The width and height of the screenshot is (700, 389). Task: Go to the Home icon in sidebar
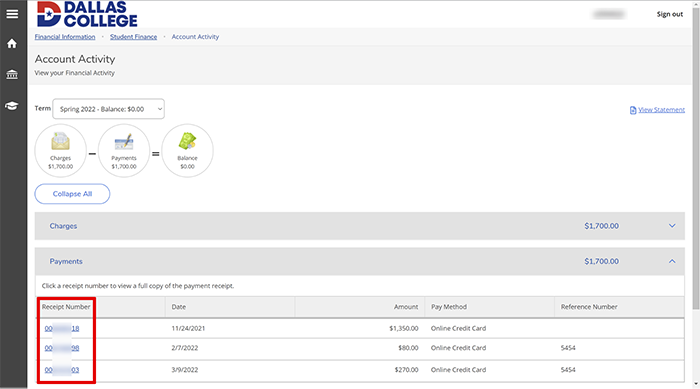click(x=12, y=43)
